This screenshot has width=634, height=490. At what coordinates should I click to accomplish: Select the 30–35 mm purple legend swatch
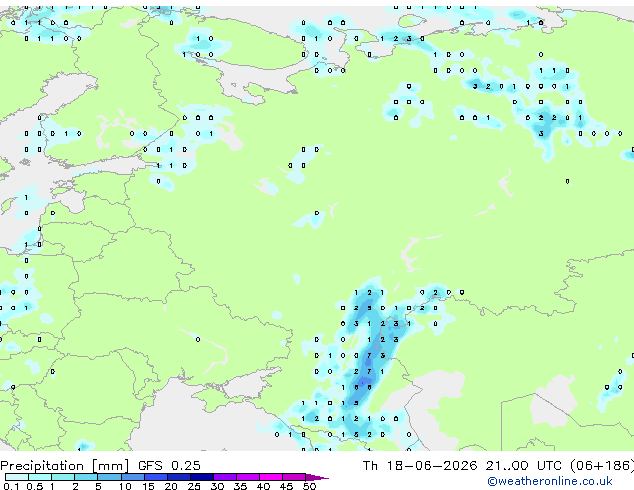click(x=225, y=477)
